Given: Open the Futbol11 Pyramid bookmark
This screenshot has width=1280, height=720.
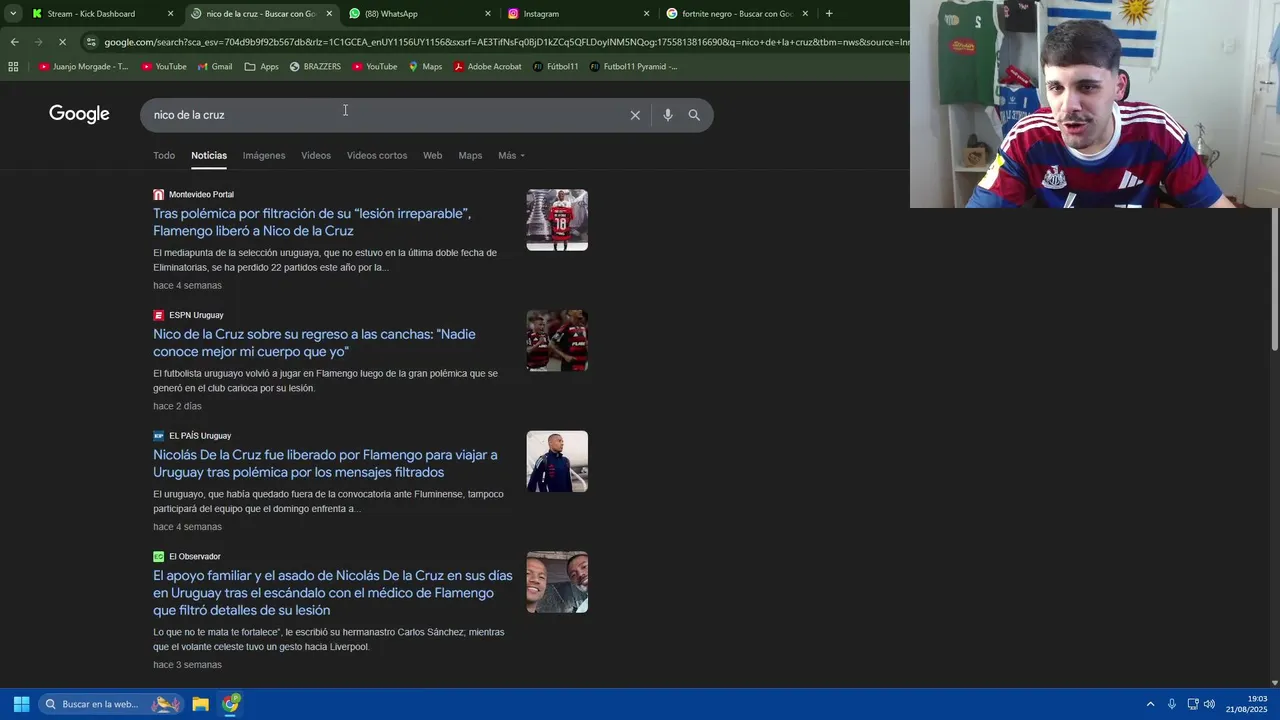Looking at the screenshot, I should point(634,67).
